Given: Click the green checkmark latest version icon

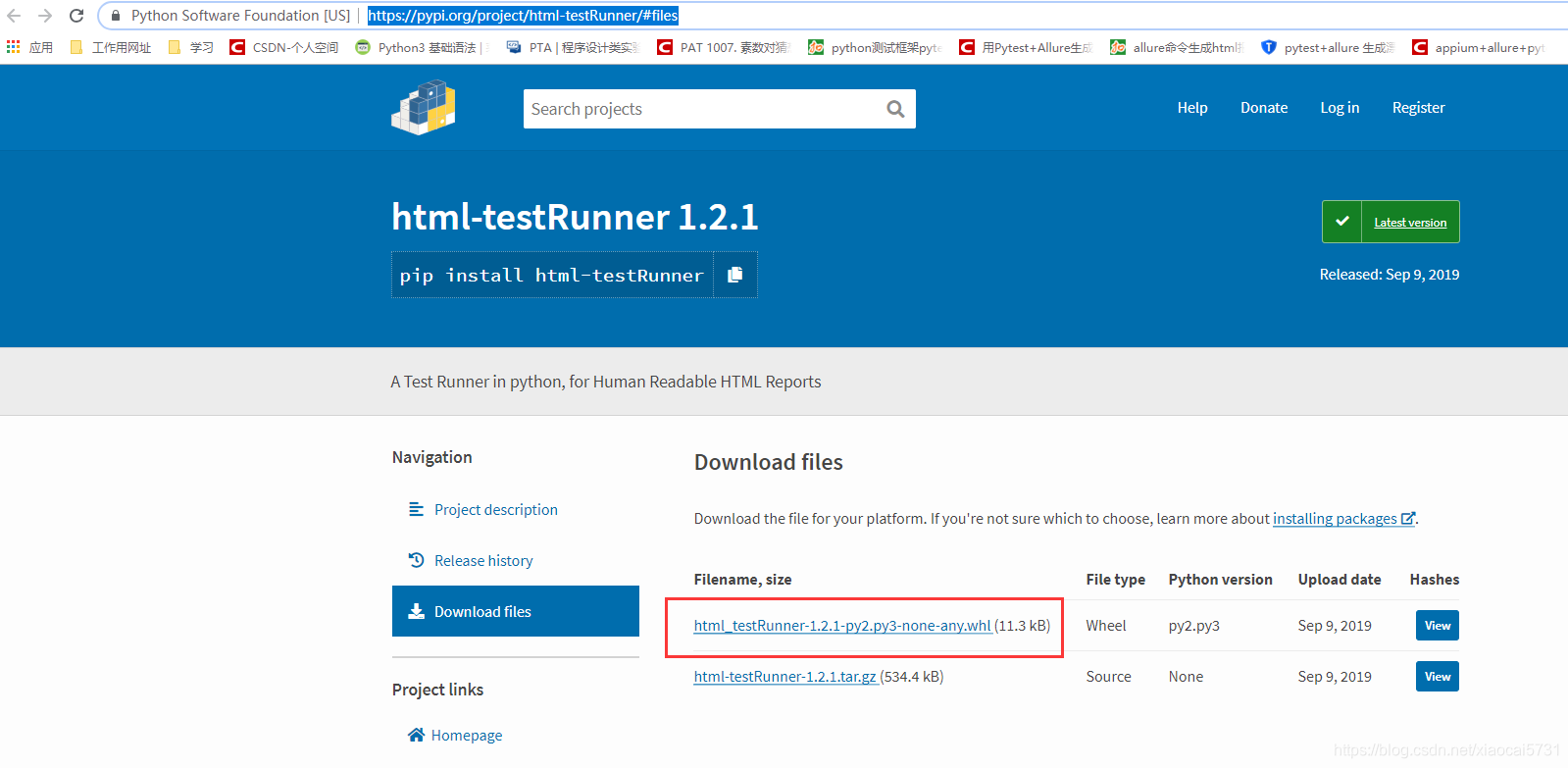Looking at the screenshot, I should (x=1341, y=222).
